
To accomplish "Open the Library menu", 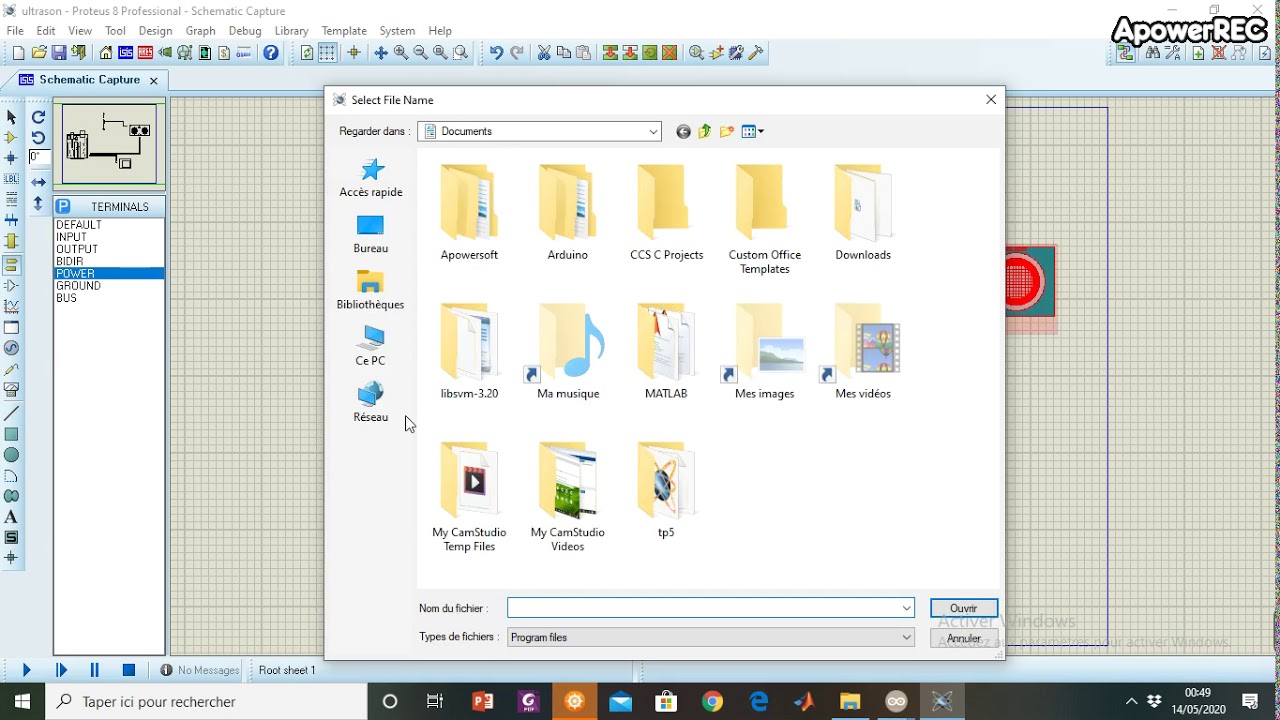I will click(x=291, y=31).
